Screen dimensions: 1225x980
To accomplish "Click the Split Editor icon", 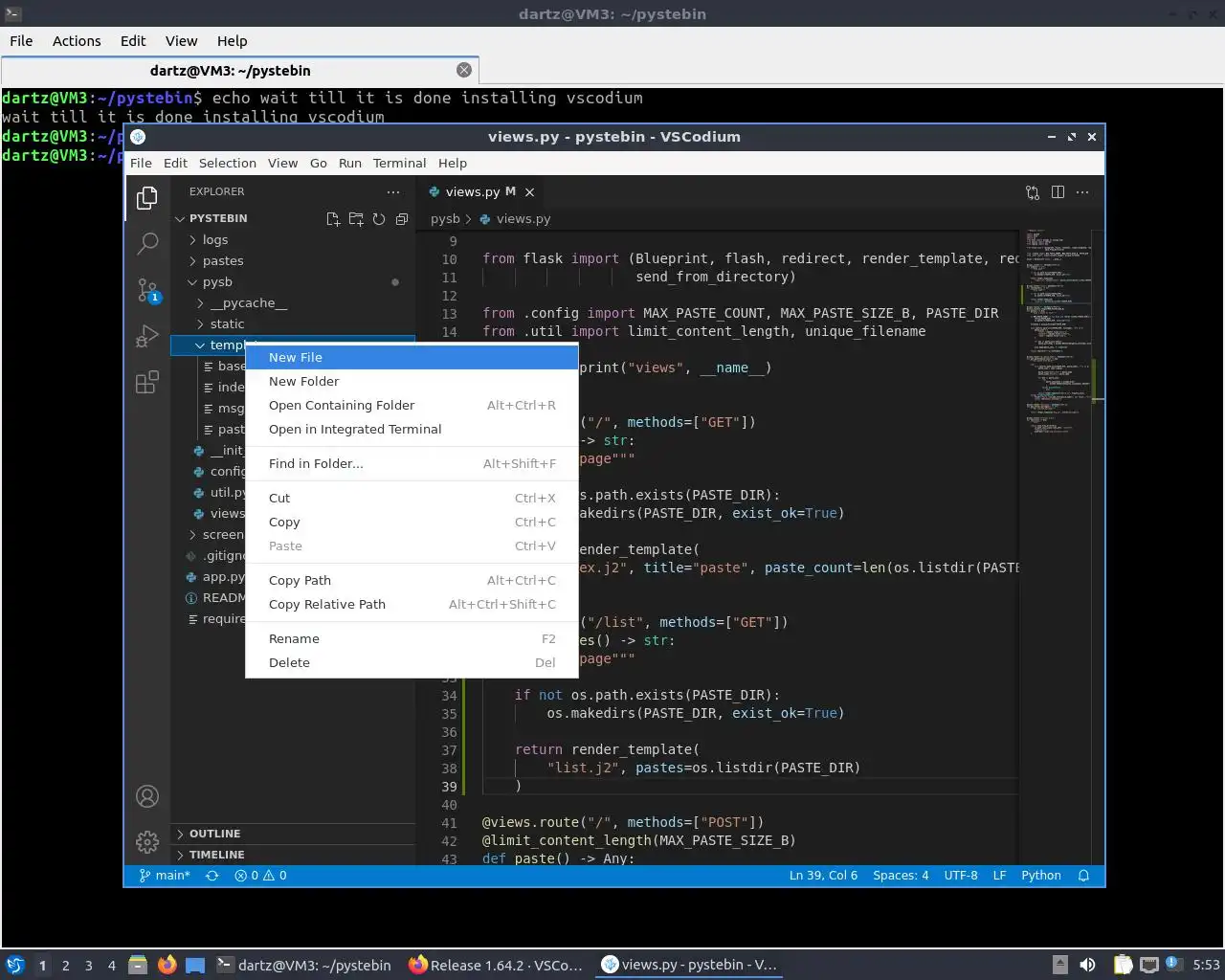I will point(1058,192).
